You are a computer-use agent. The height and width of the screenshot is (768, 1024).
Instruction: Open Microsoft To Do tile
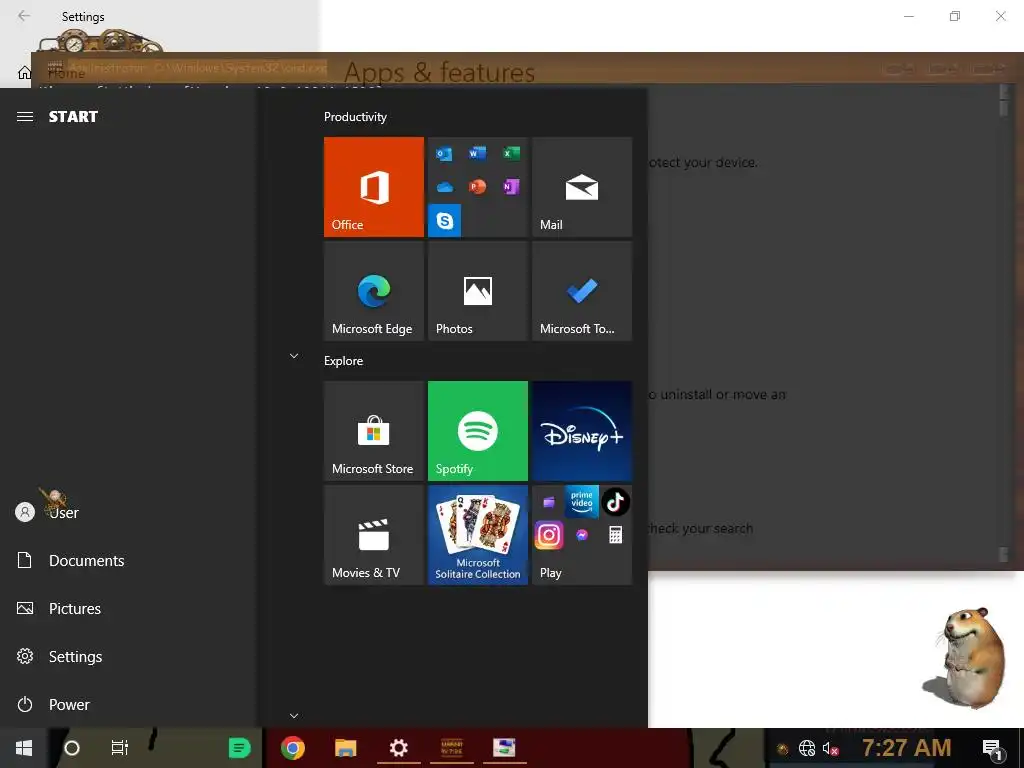582,291
